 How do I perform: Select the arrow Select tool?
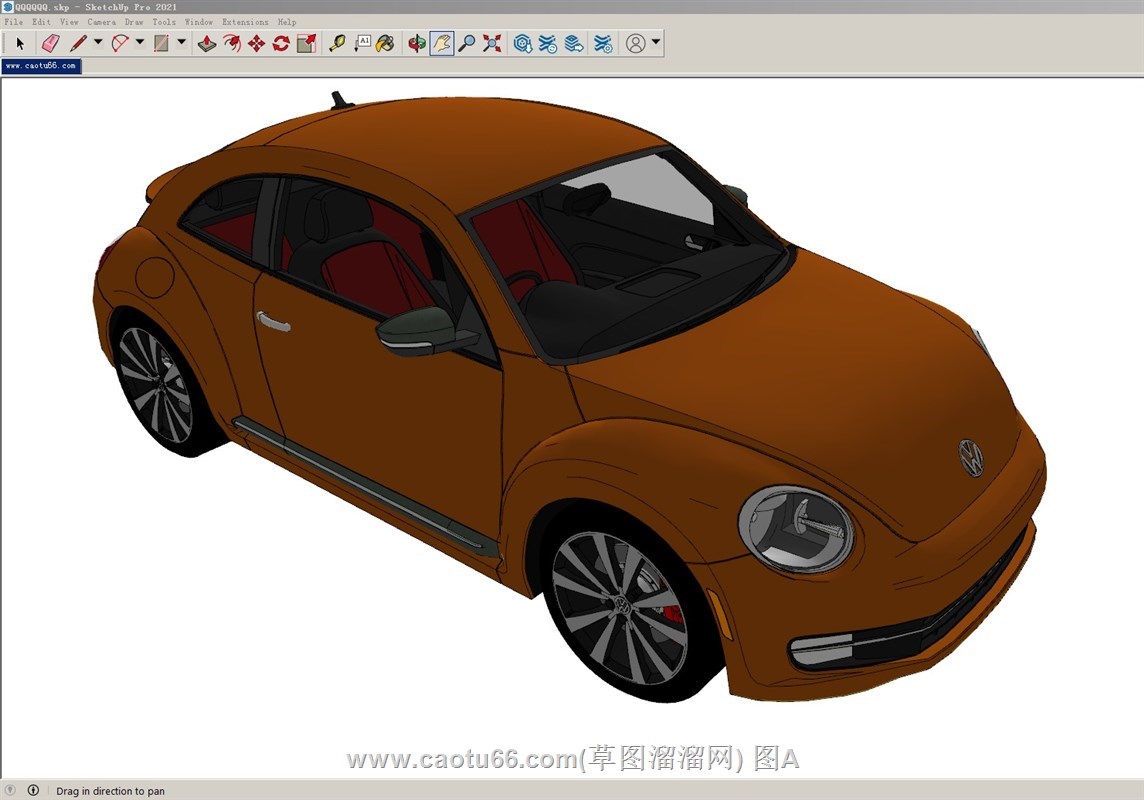pyautogui.click(x=20, y=43)
